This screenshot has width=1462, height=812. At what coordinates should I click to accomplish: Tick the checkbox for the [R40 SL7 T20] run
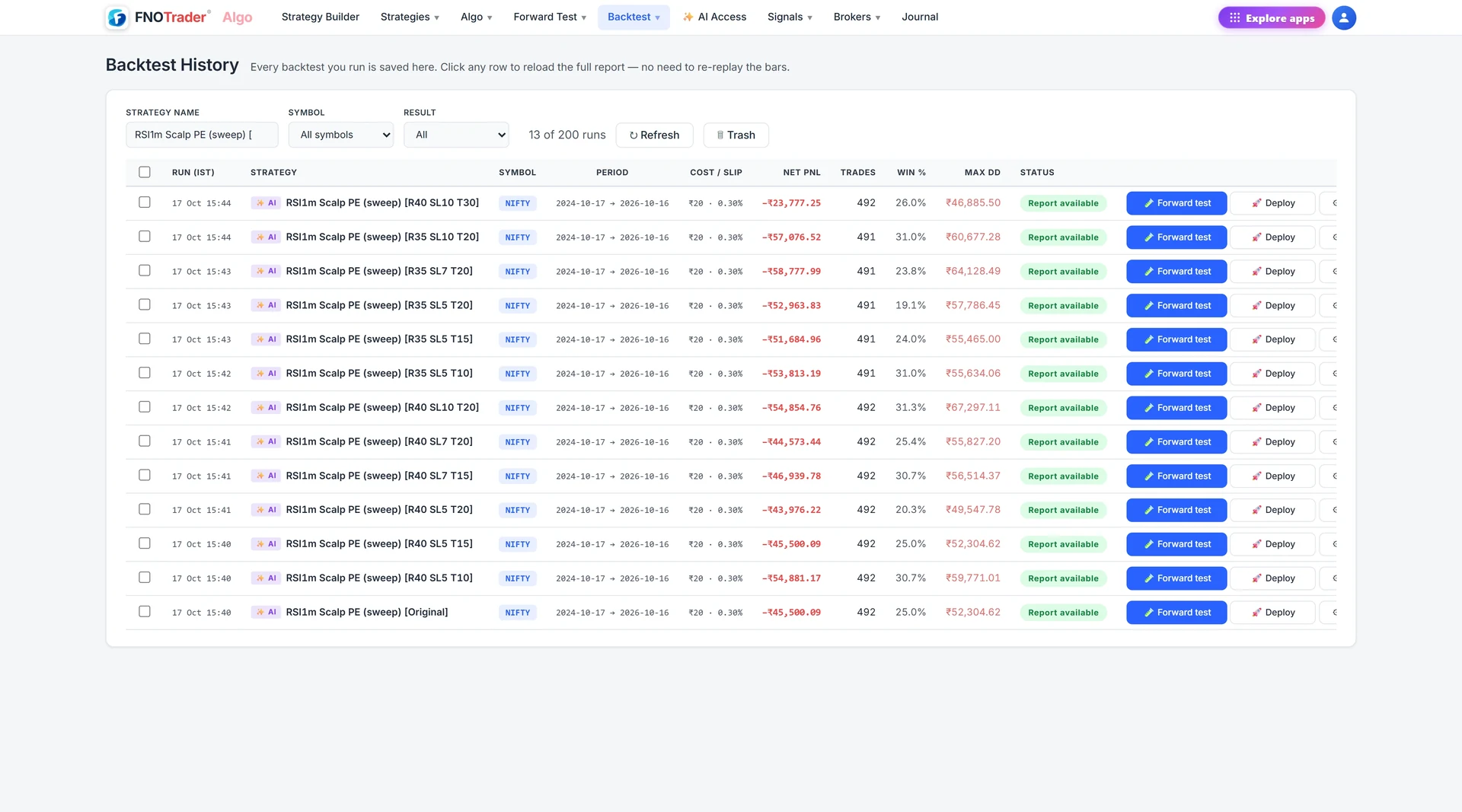(x=145, y=441)
